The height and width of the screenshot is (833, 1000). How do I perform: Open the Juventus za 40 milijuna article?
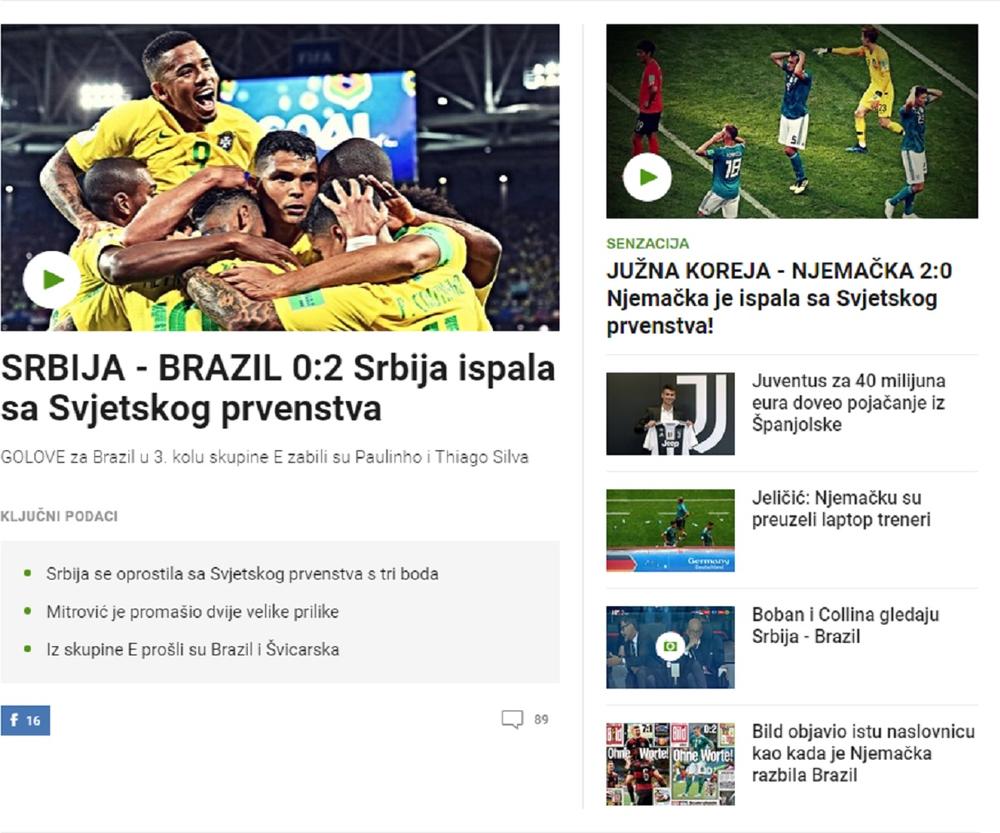[x=848, y=402]
